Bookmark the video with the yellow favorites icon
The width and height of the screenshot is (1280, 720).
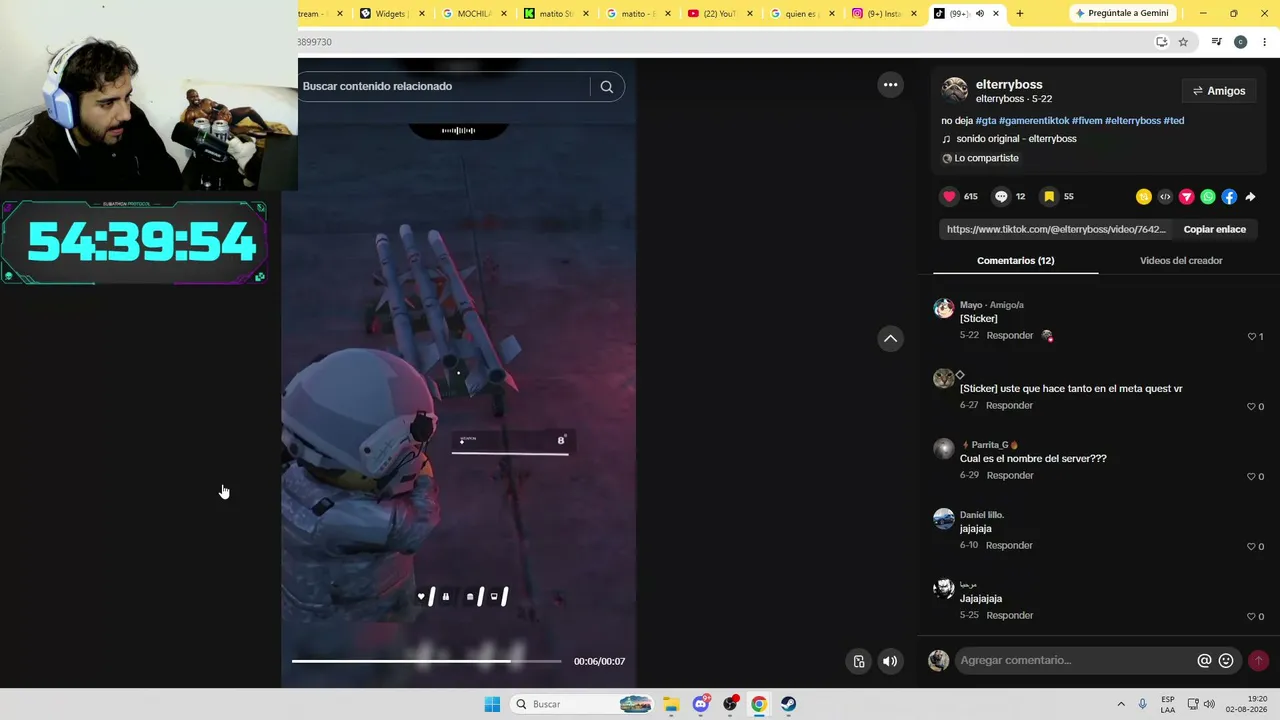[x=1049, y=197]
